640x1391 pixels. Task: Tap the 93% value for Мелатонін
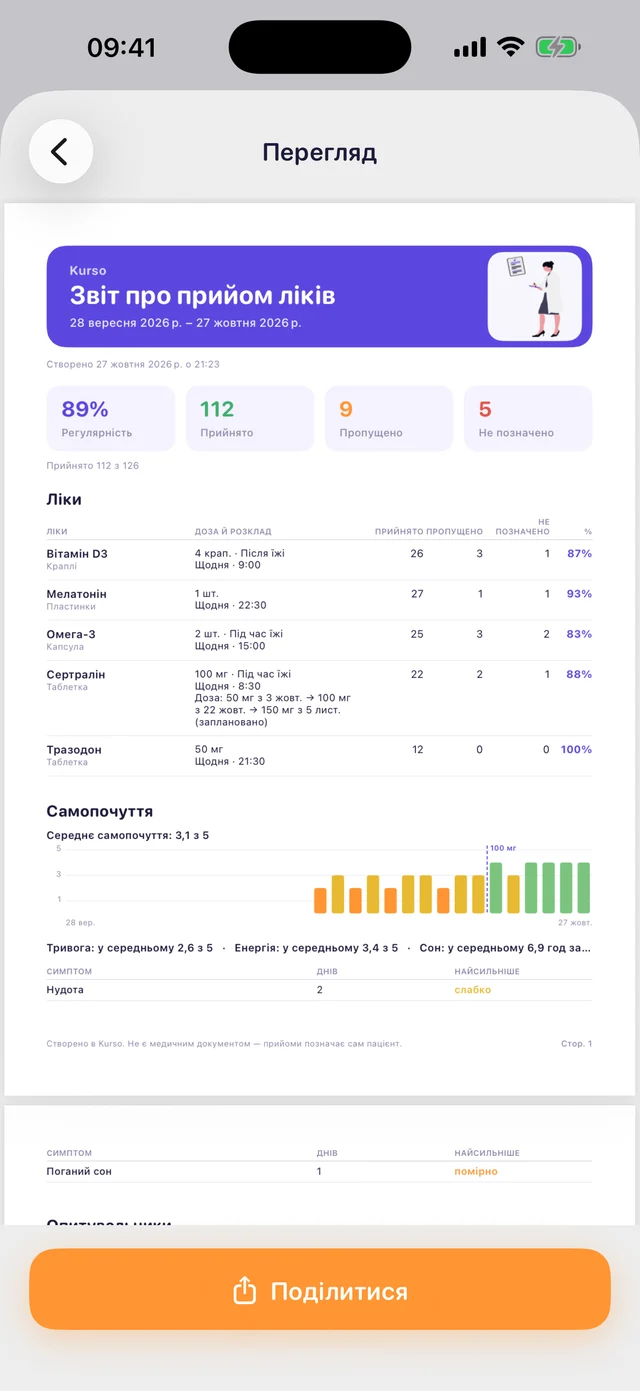pyautogui.click(x=580, y=594)
